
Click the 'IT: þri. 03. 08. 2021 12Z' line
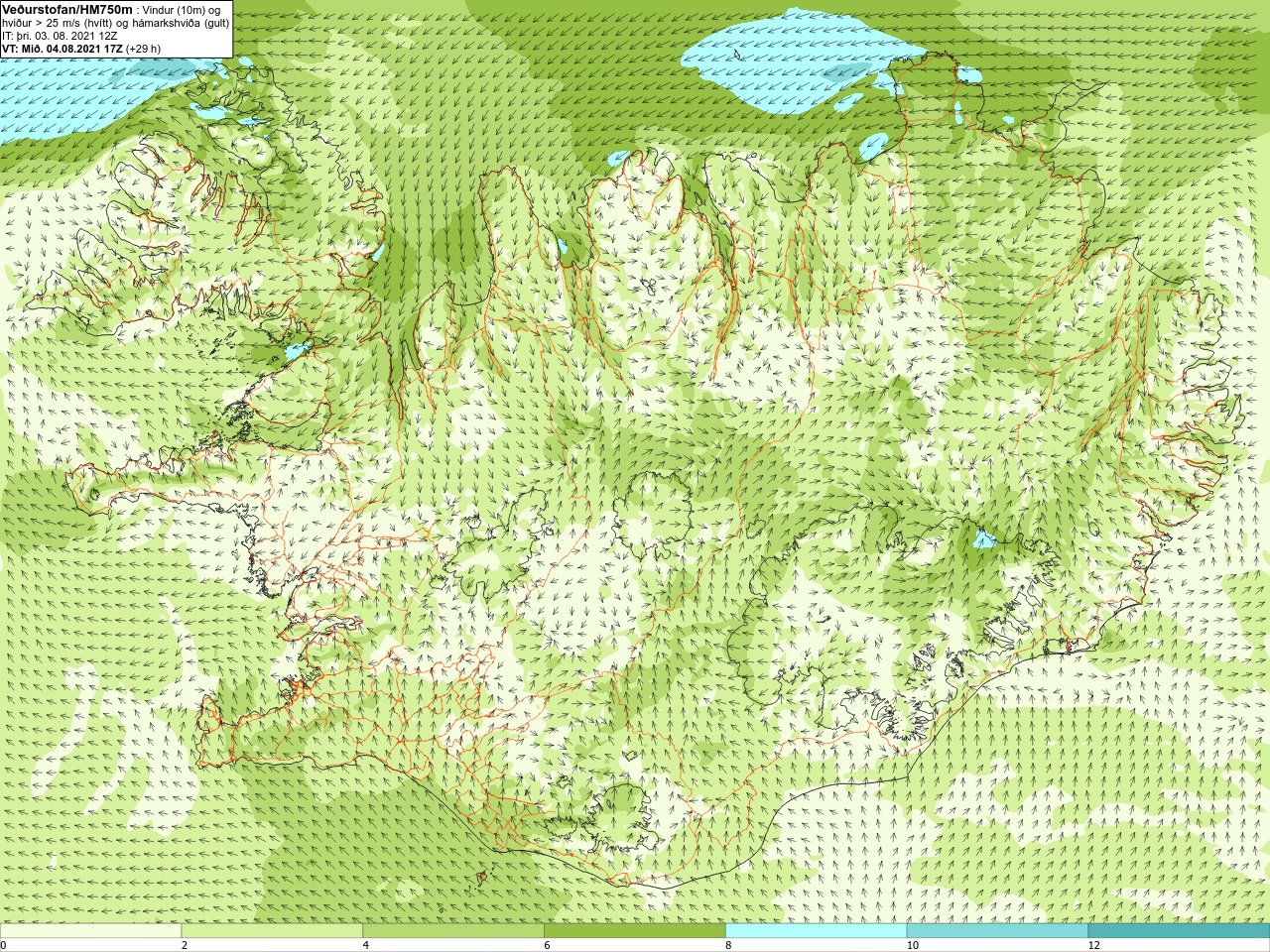pos(60,35)
